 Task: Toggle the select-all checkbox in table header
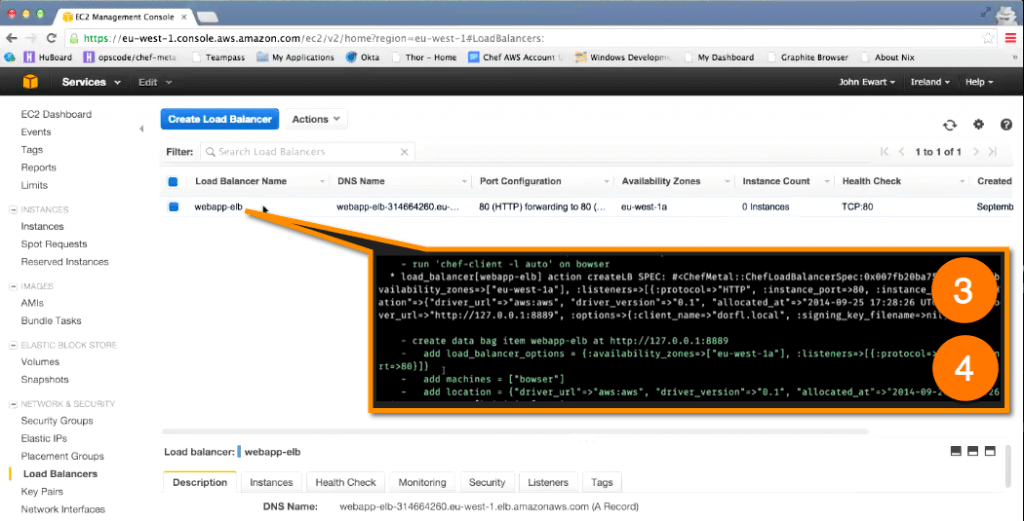tap(173, 182)
